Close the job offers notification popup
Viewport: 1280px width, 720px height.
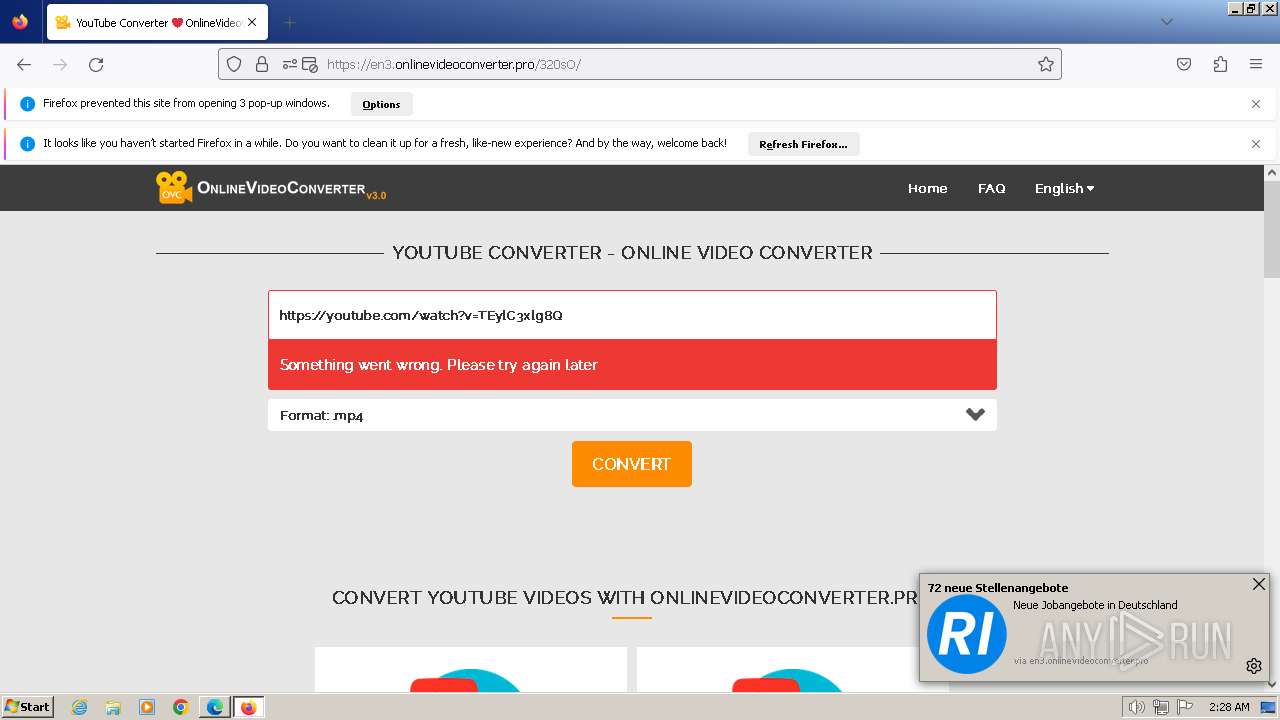coord(1259,584)
